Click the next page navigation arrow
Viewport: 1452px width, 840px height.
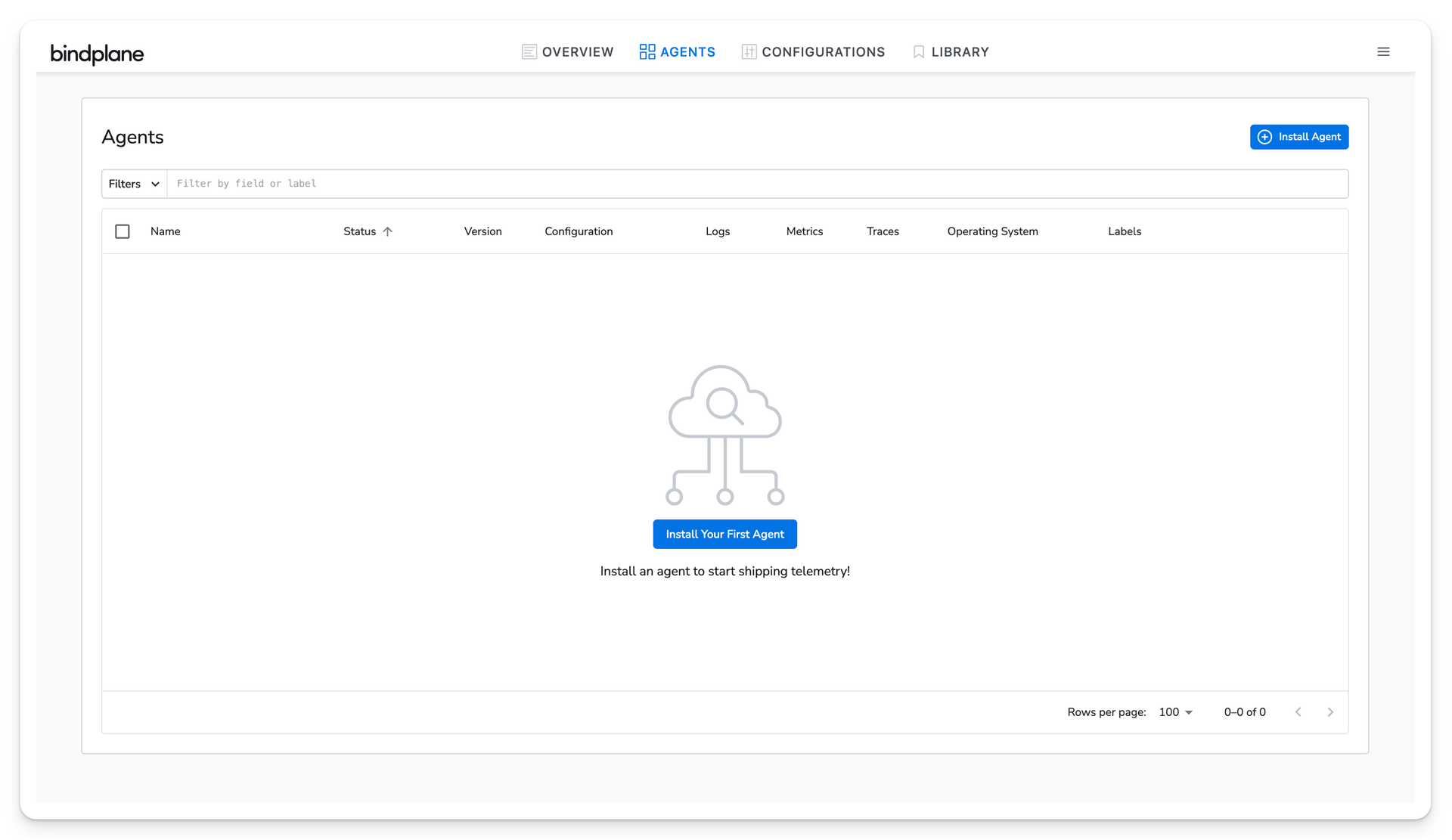1330,712
